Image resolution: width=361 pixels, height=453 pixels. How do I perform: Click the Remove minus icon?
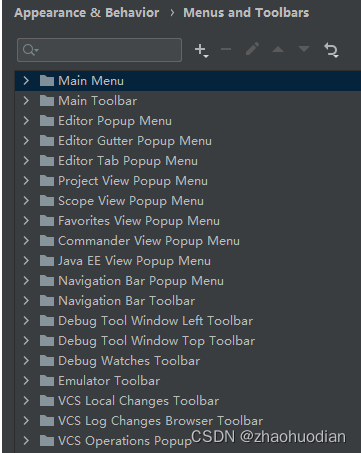(226, 50)
